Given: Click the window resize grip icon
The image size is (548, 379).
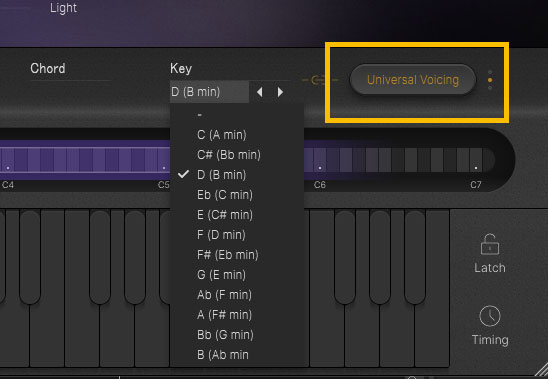Looking at the screenshot, I should pos(541,371).
